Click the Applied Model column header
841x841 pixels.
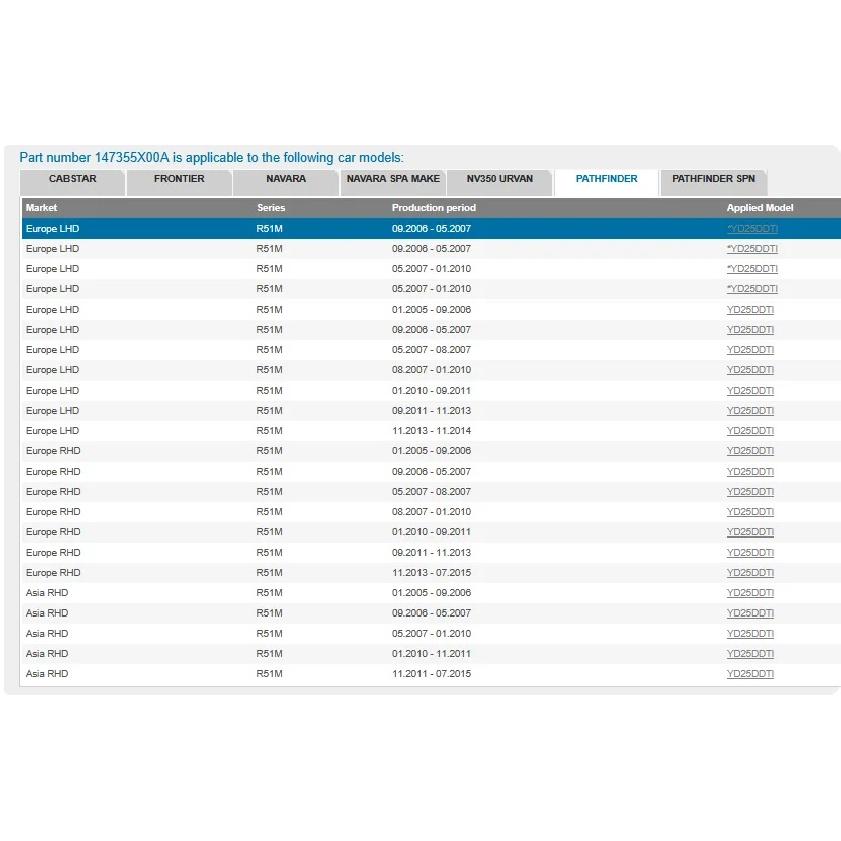(759, 208)
